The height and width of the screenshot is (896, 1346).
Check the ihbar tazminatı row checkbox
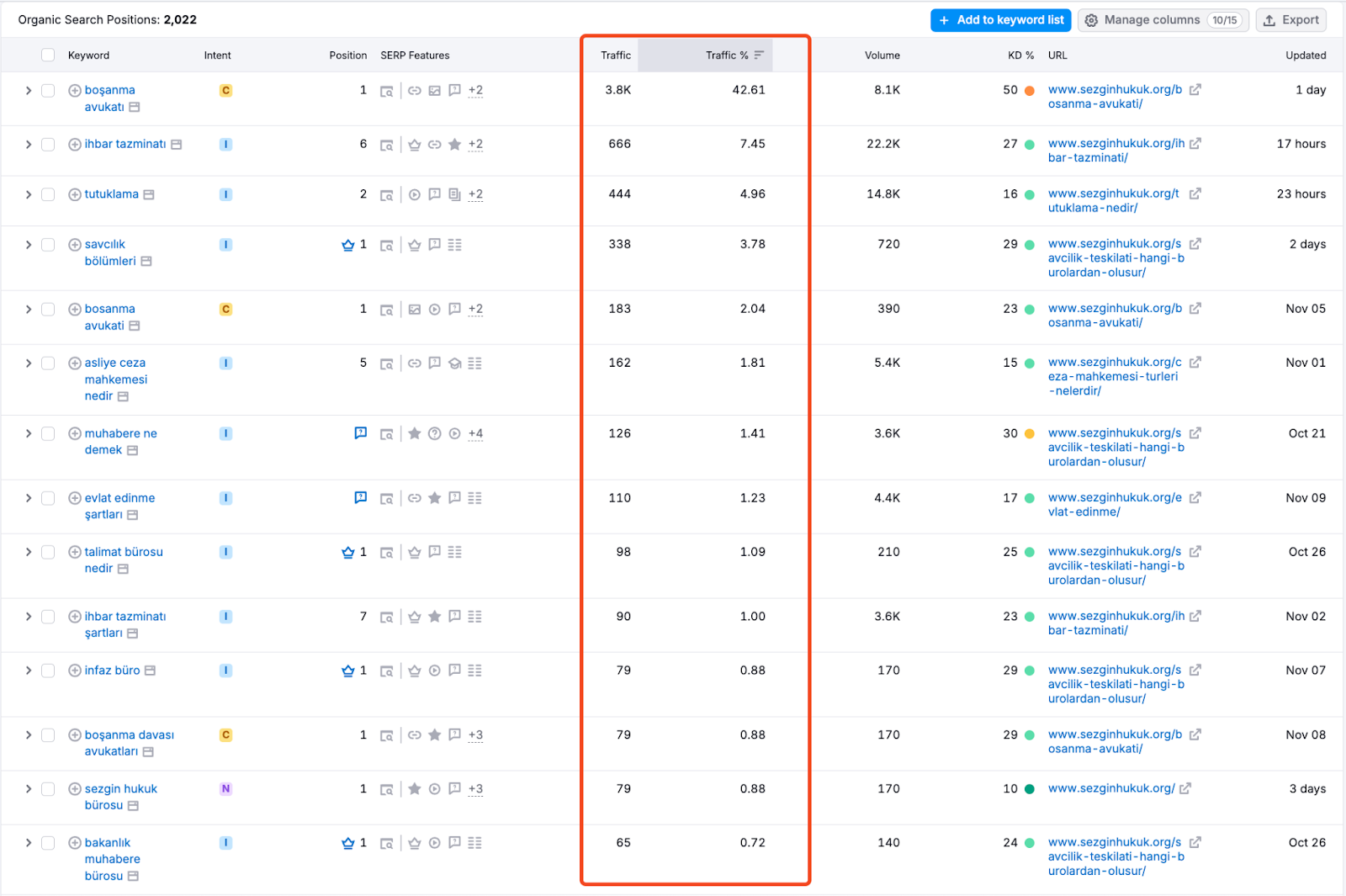point(48,144)
